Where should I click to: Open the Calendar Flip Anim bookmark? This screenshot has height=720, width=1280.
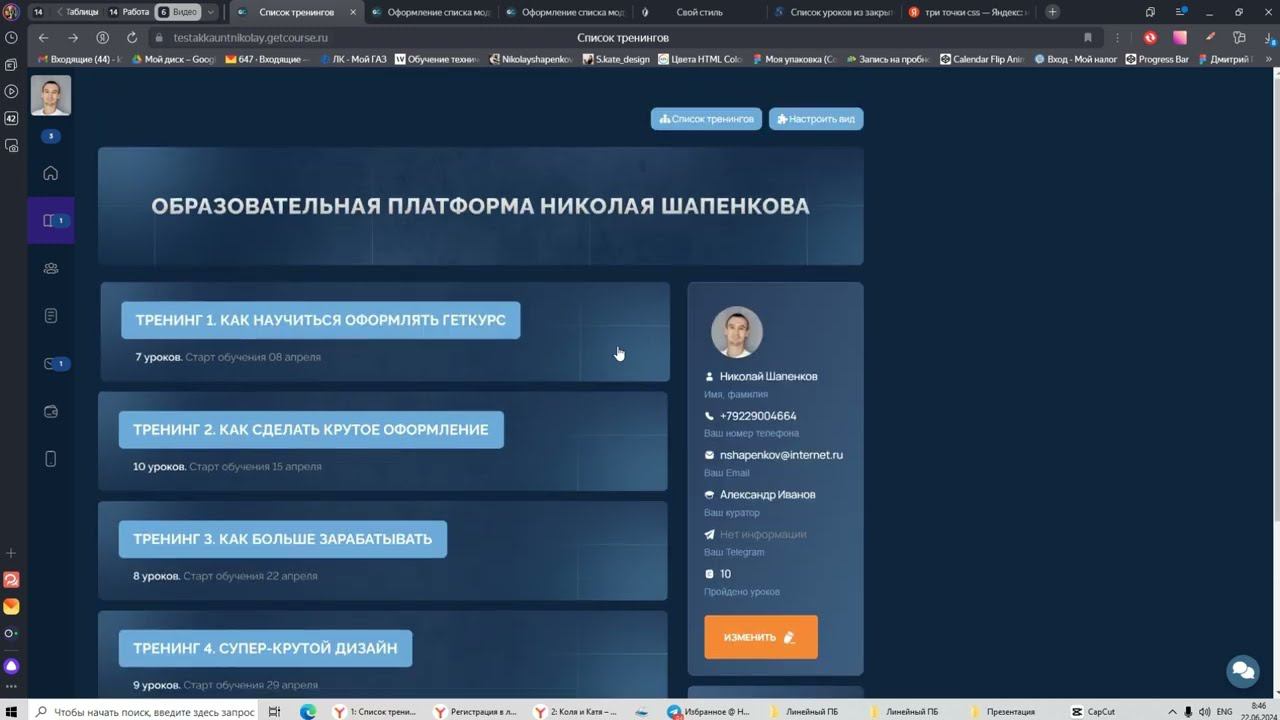982,59
